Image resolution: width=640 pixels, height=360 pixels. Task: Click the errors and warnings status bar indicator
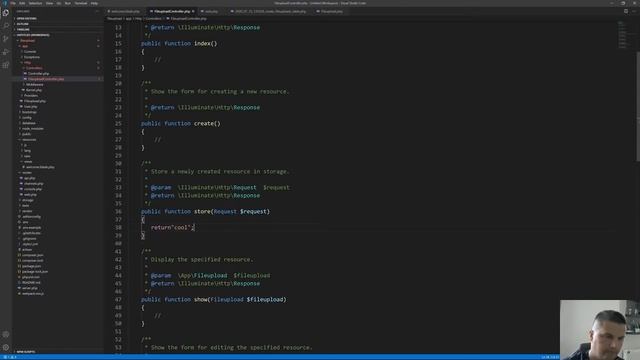point(10,357)
